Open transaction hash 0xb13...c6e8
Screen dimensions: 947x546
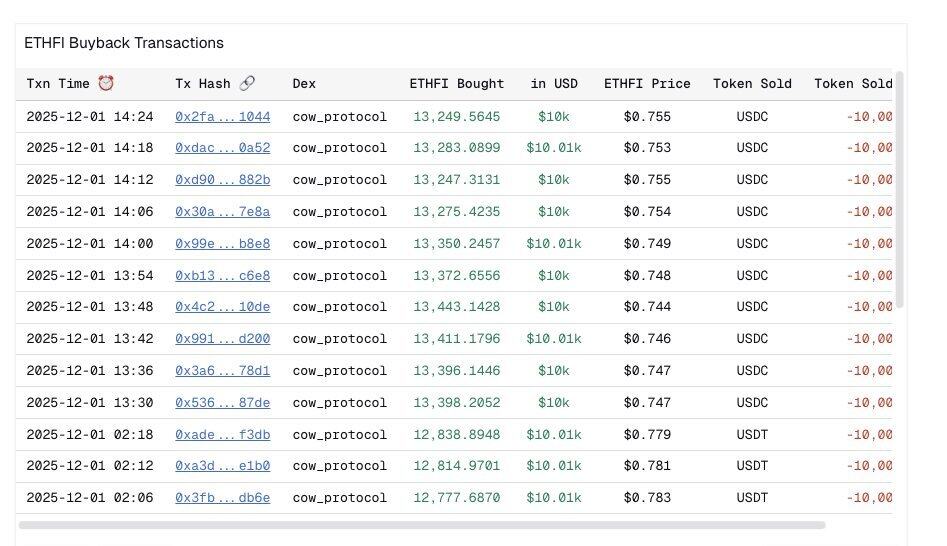222,276
